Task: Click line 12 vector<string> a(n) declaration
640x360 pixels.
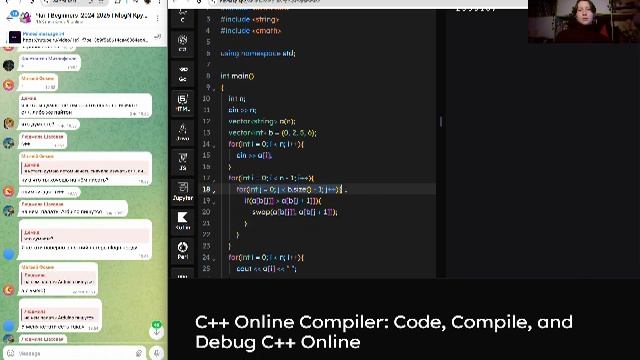Action: point(262,121)
